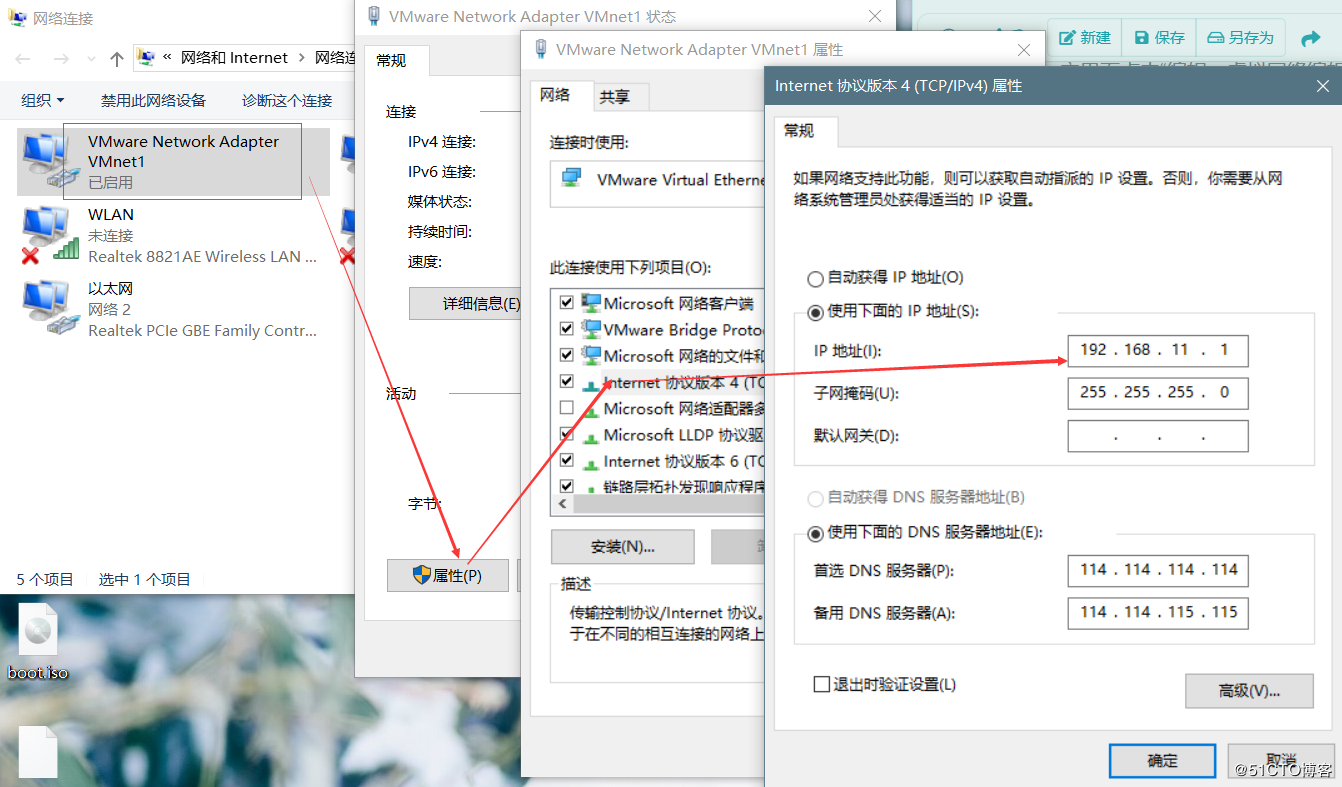Click the 链路层拓扑发现响应程序 item icon
The height and width of the screenshot is (787, 1342).
coord(591,487)
